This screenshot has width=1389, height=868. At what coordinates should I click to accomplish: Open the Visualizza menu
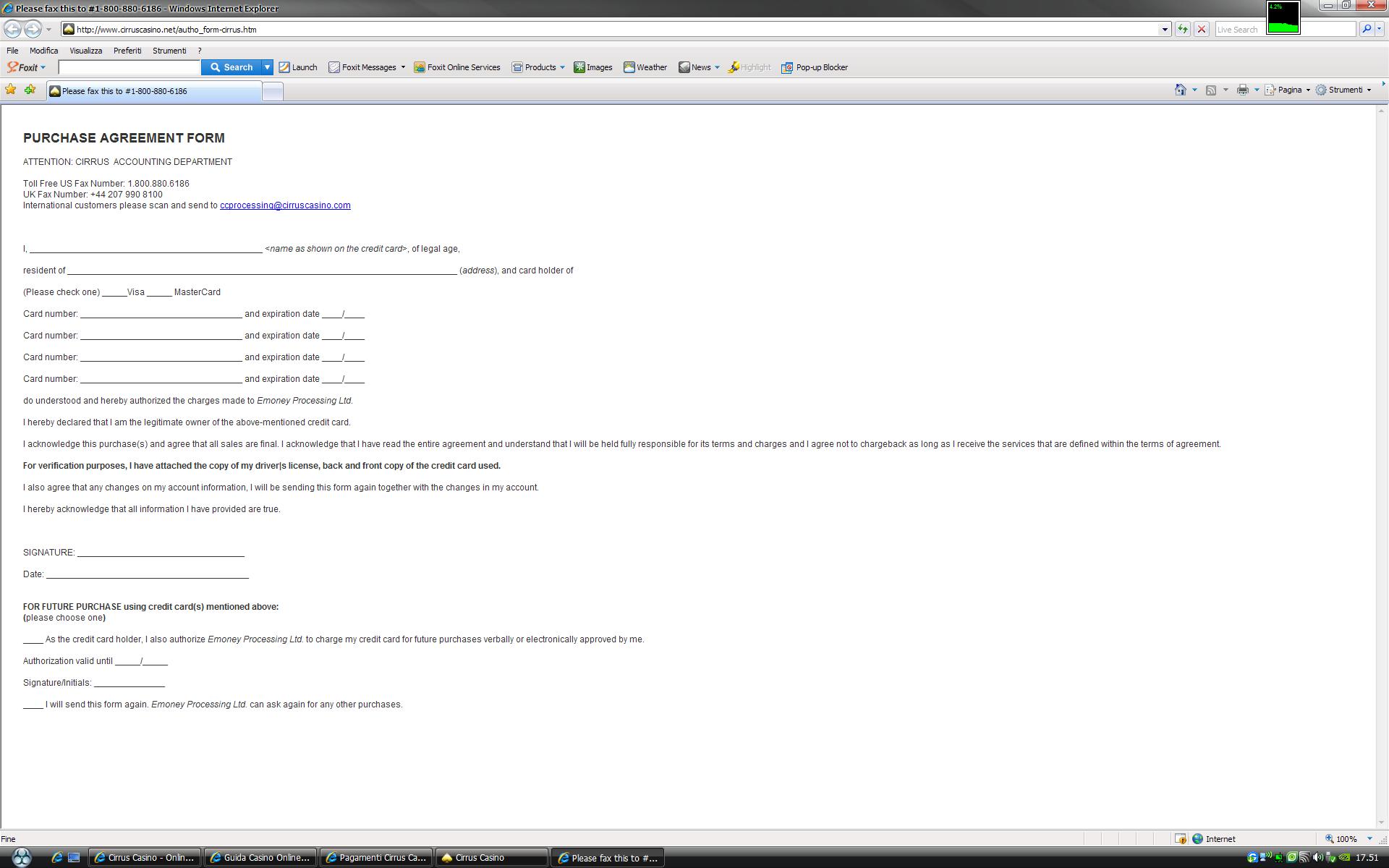(85, 51)
